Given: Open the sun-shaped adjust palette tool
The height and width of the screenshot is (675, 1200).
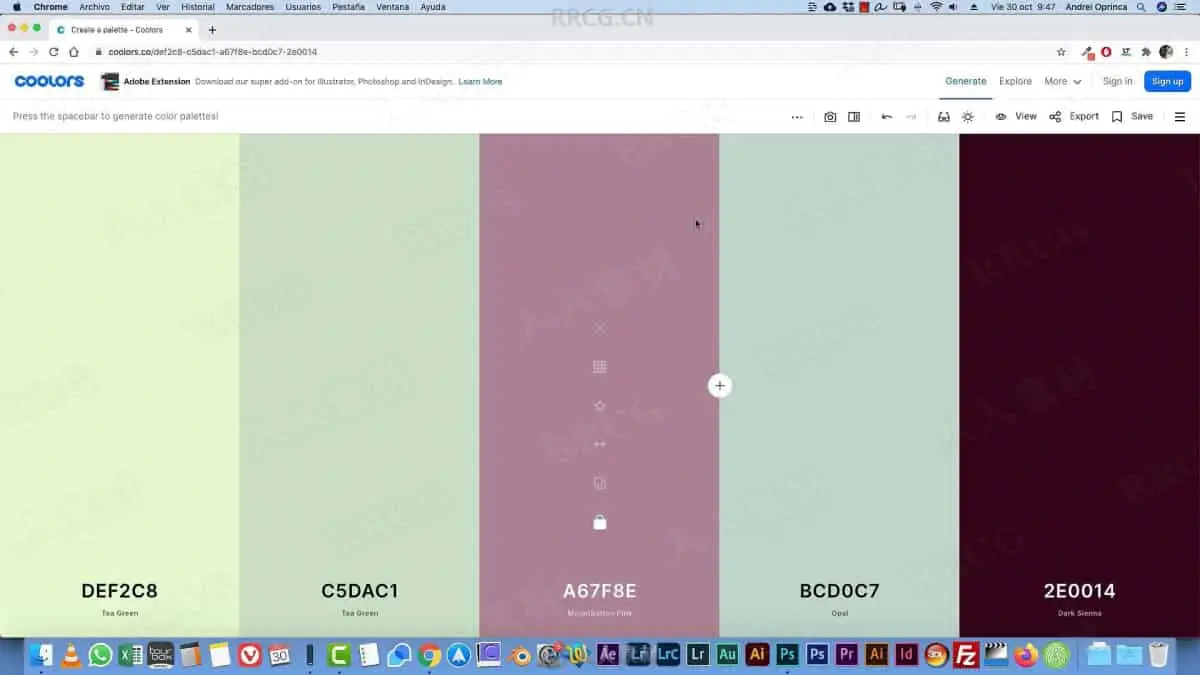Looking at the screenshot, I should (x=967, y=117).
